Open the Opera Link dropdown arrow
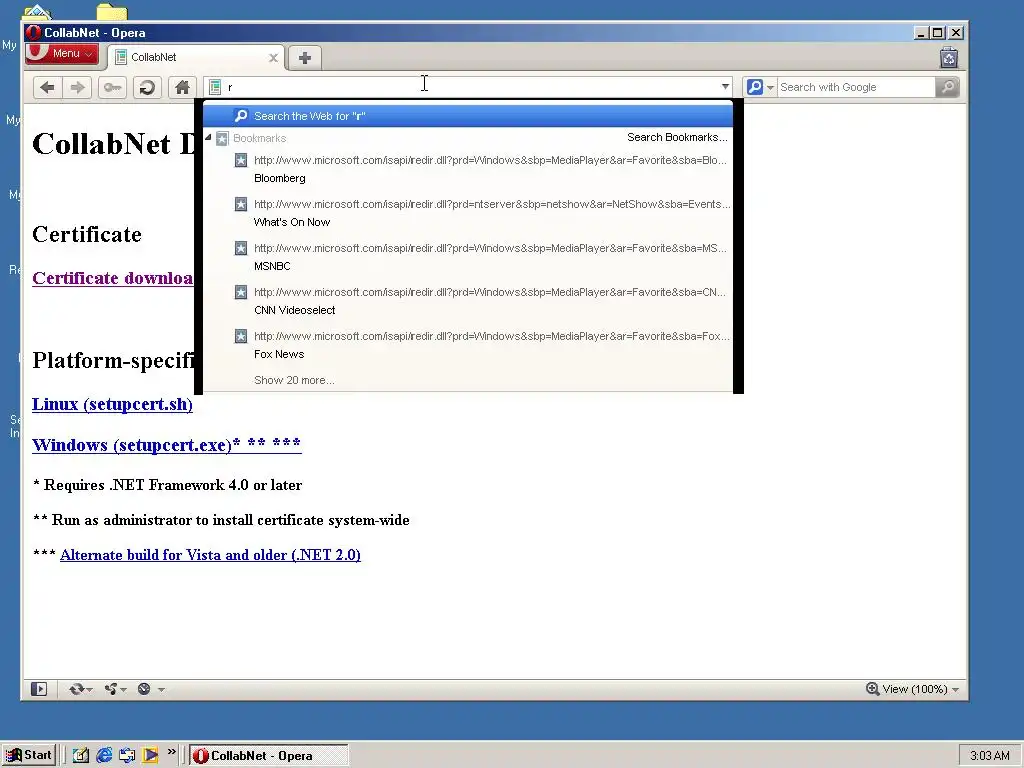The image size is (1024, 768). 89,690
